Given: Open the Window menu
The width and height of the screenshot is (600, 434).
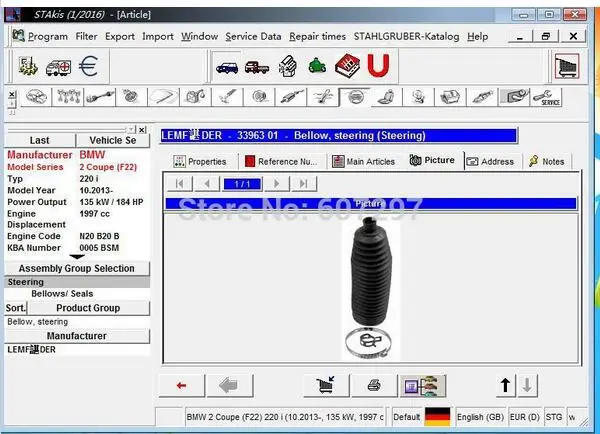Looking at the screenshot, I should 199,36.
